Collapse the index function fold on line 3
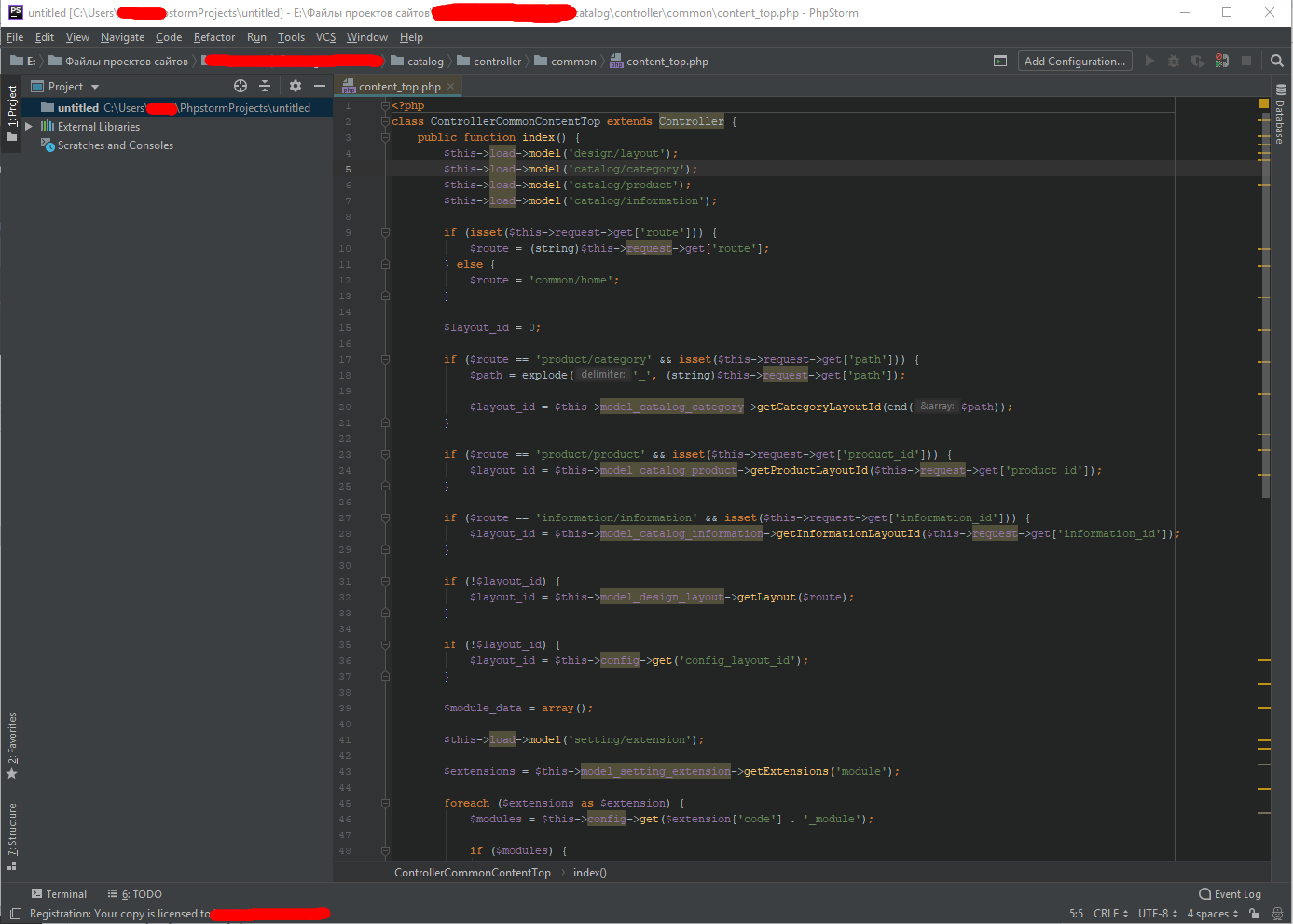The height and width of the screenshot is (924, 1293). (x=385, y=137)
